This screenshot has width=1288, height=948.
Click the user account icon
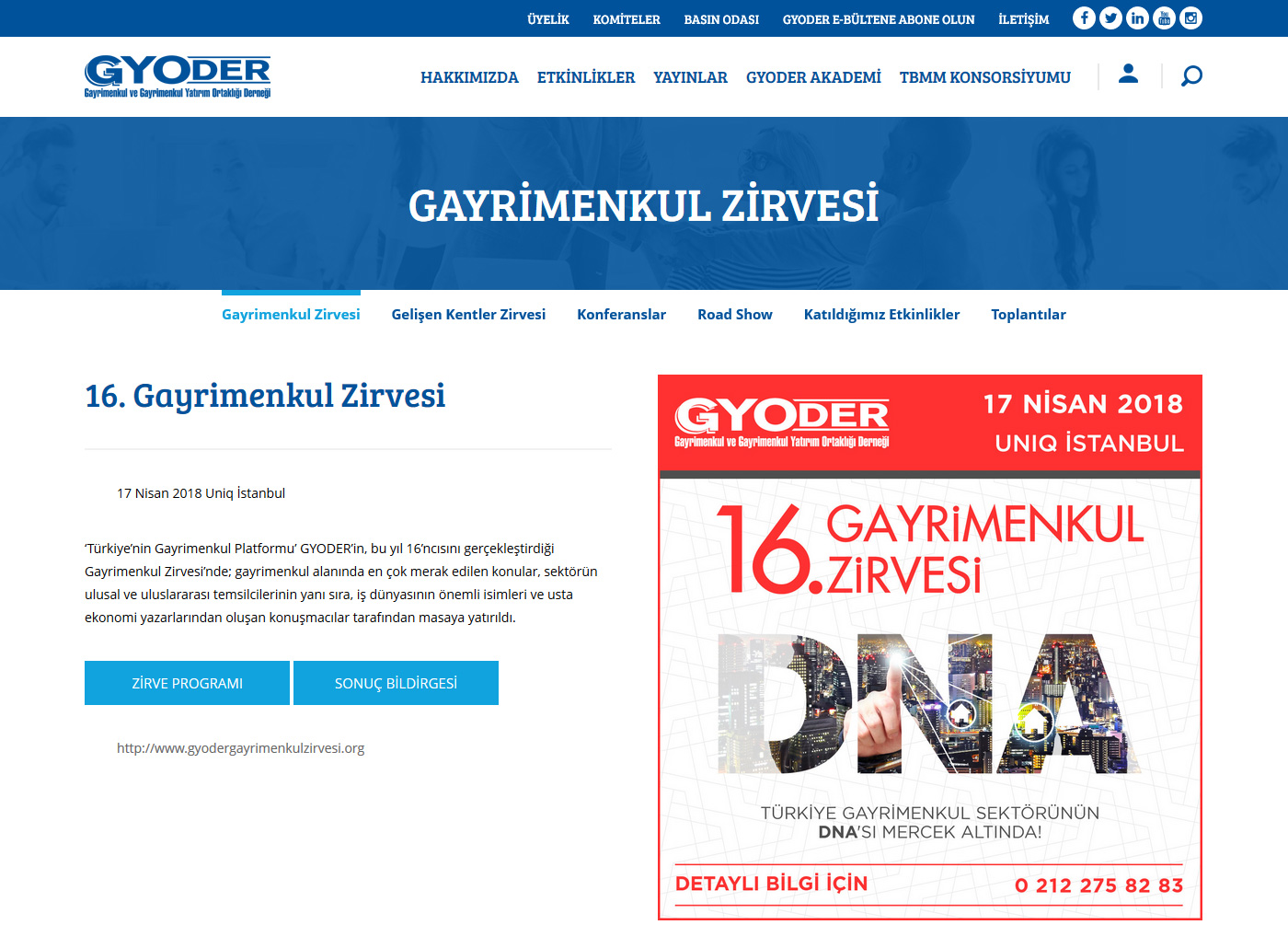coord(1128,75)
